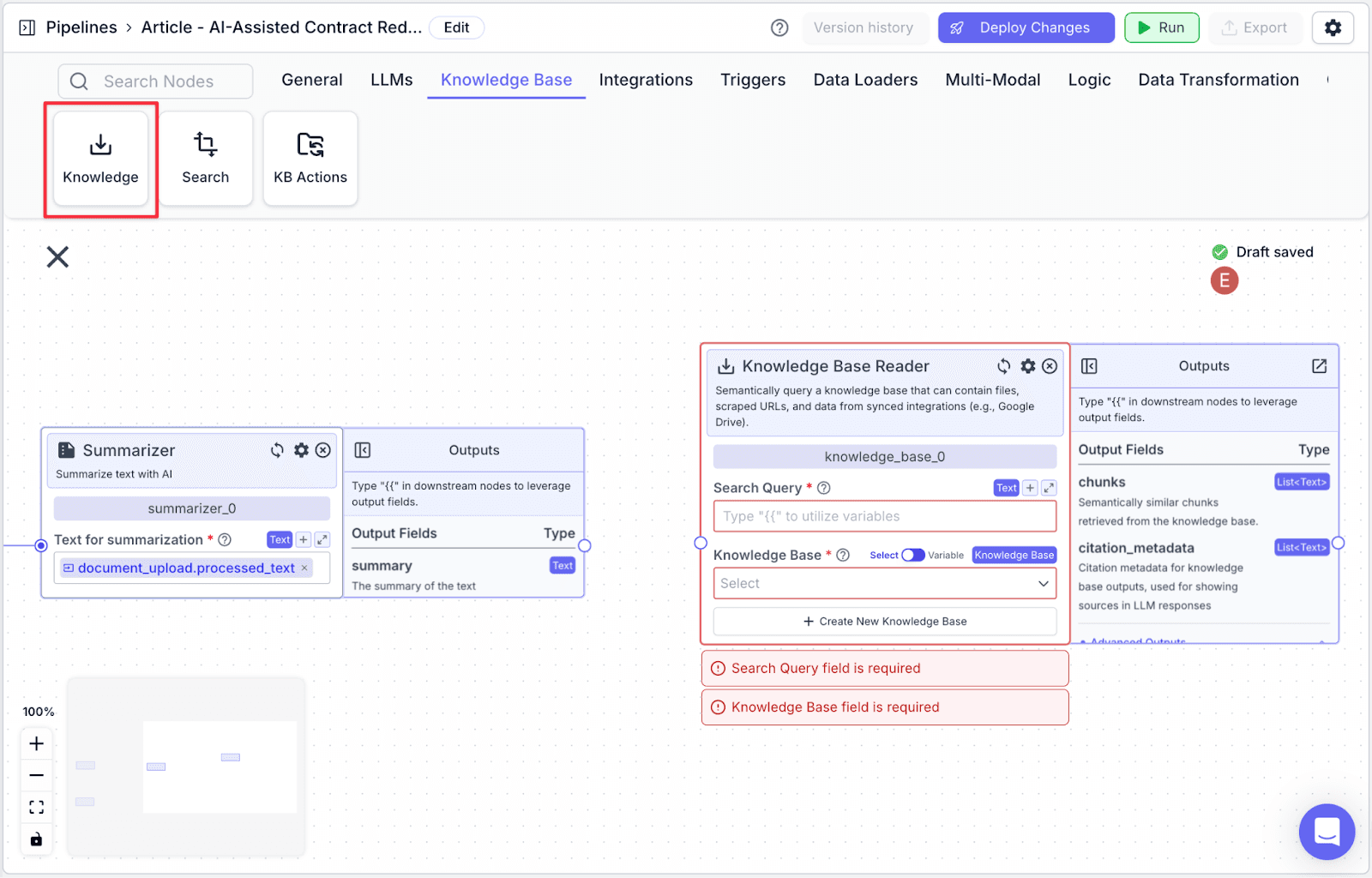The image size is (1372, 878).
Task: Show help for Search Query field
Action: coord(824,488)
